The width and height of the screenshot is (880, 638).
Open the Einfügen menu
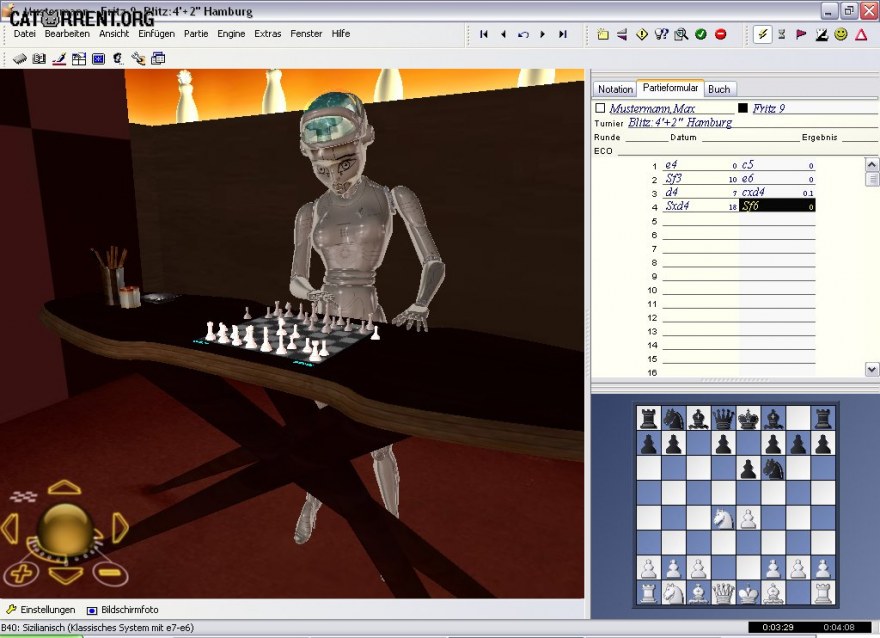tap(157, 34)
